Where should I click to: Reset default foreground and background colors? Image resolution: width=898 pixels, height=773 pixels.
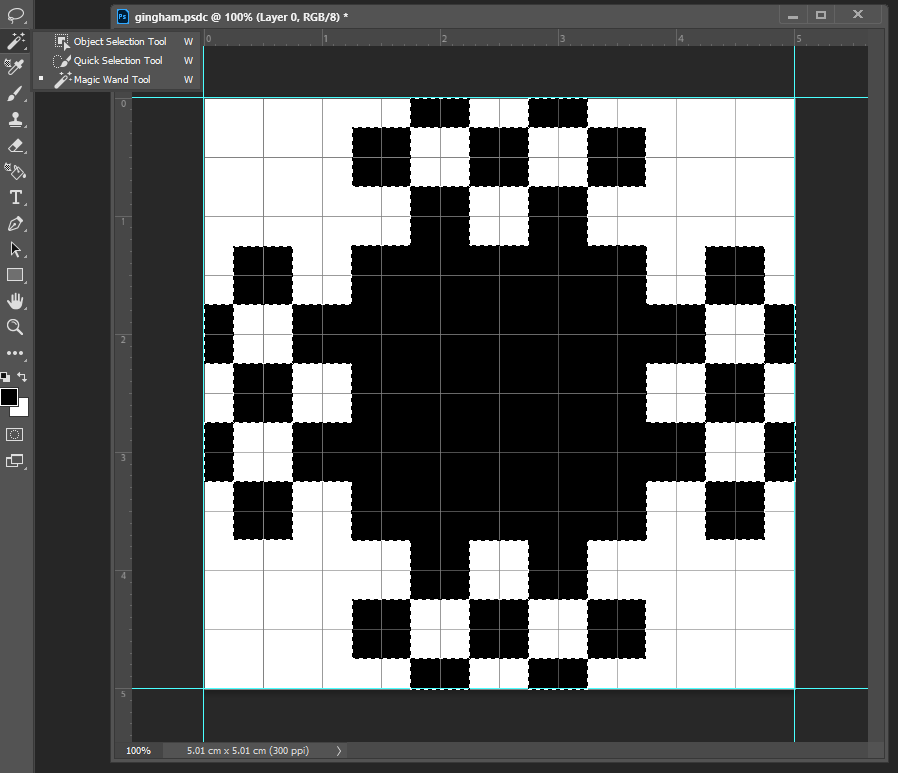5,377
